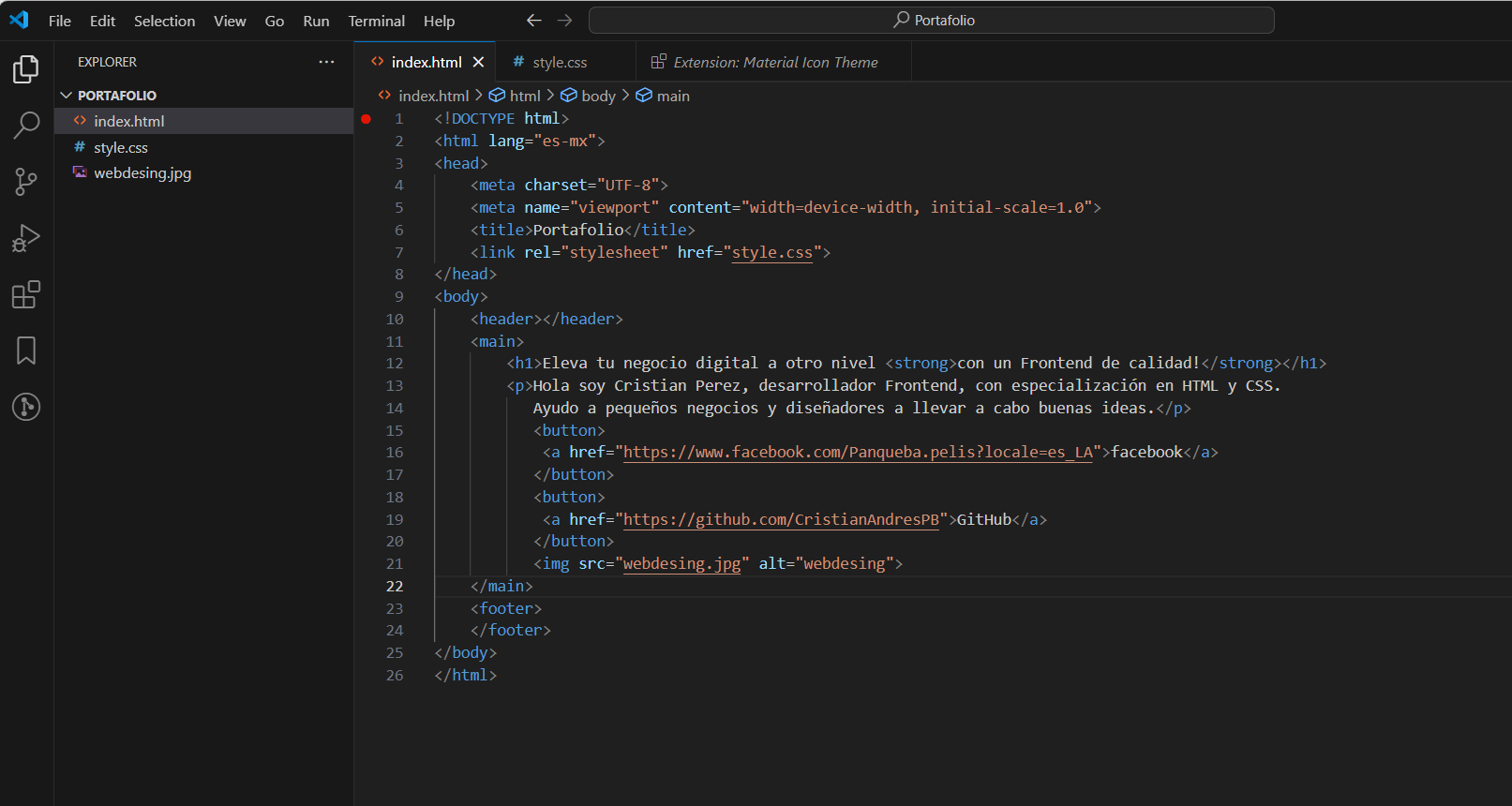This screenshot has width=1512, height=806.
Task: Open the Run menu
Action: pos(316,21)
